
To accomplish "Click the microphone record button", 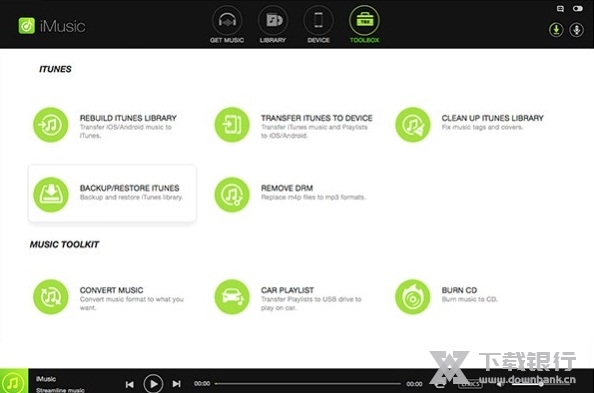I will coord(577,30).
